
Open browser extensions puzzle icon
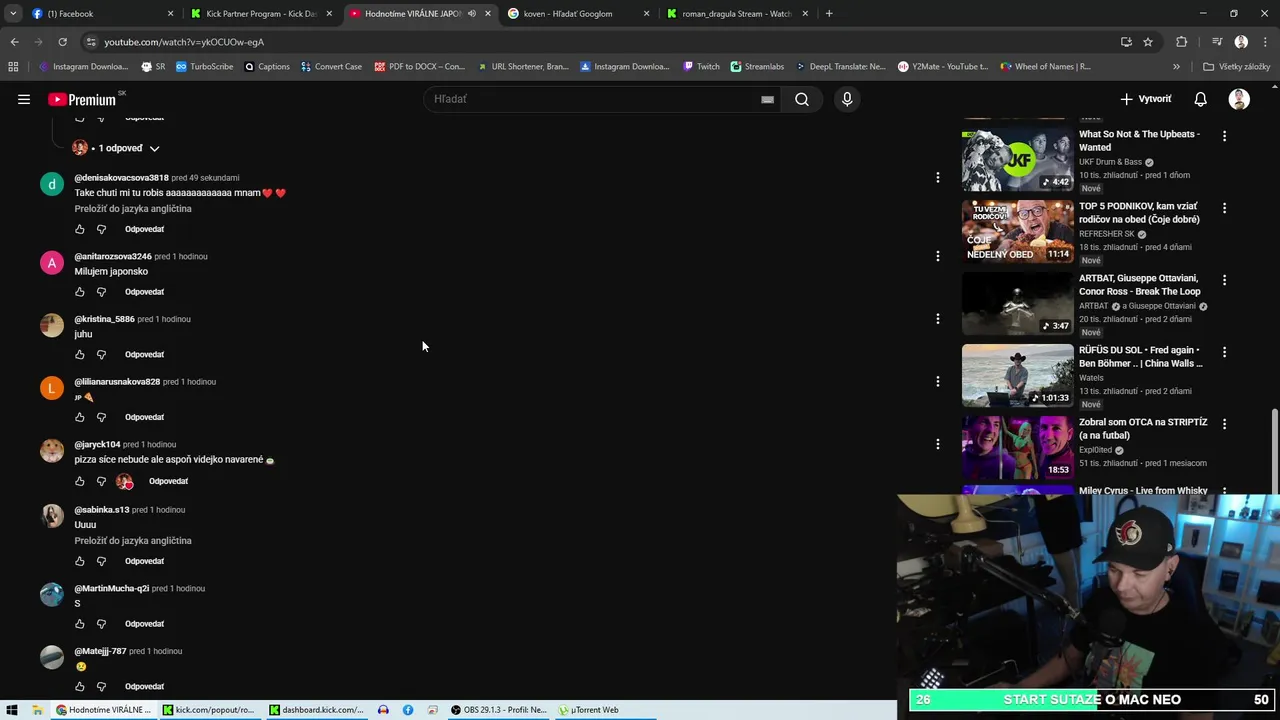coord(1182,42)
